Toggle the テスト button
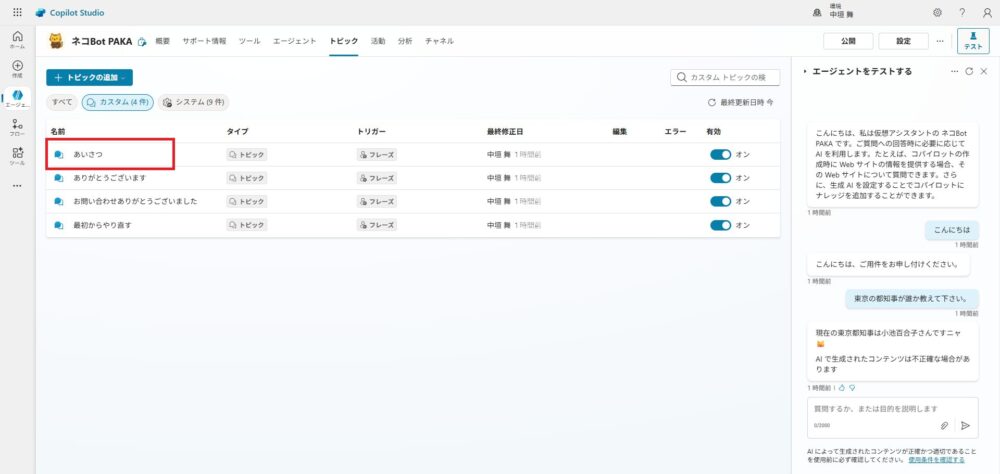The width and height of the screenshot is (1000, 474). click(x=973, y=41)
